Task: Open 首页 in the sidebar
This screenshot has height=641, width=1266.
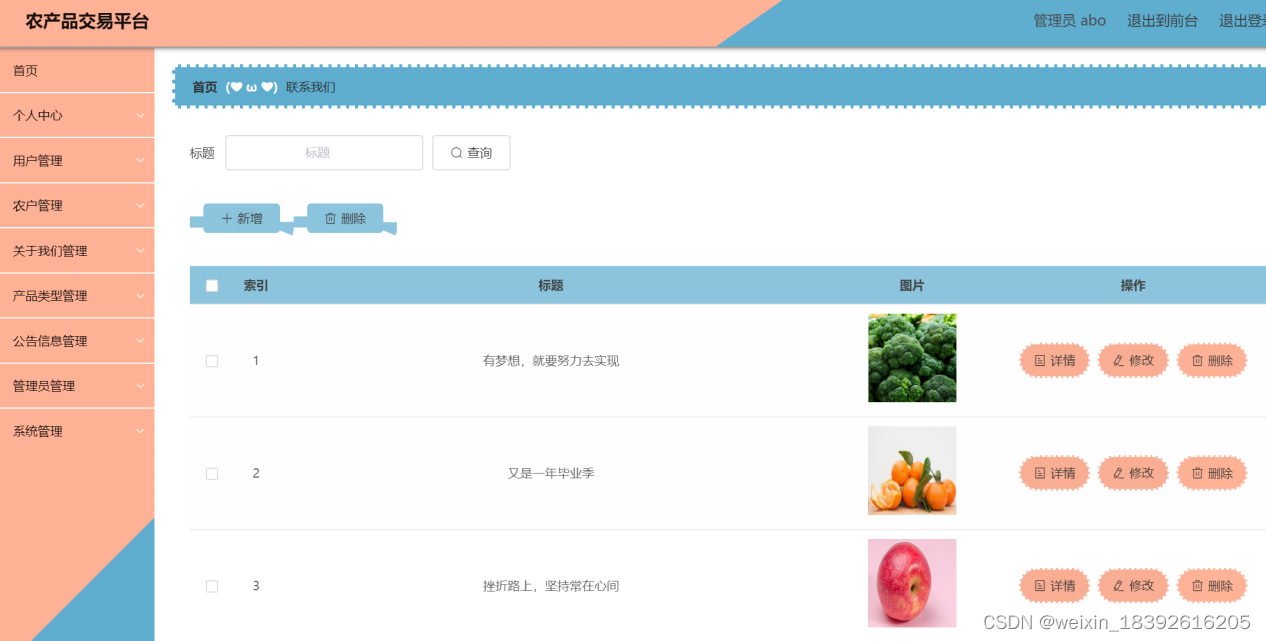Action: click(x=77, y=70)
